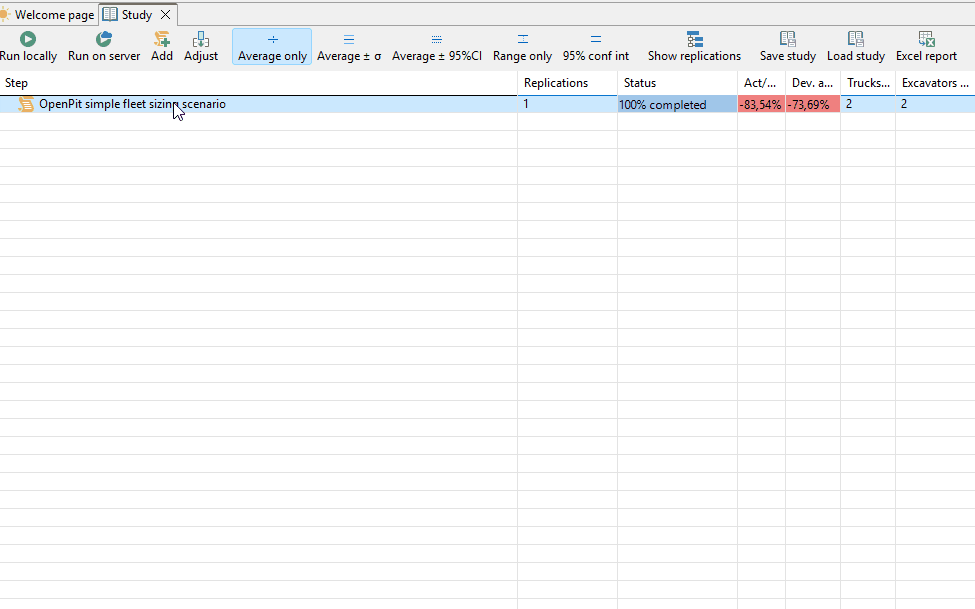Click the Step column header
975x609 pixels.
[259, 83]
